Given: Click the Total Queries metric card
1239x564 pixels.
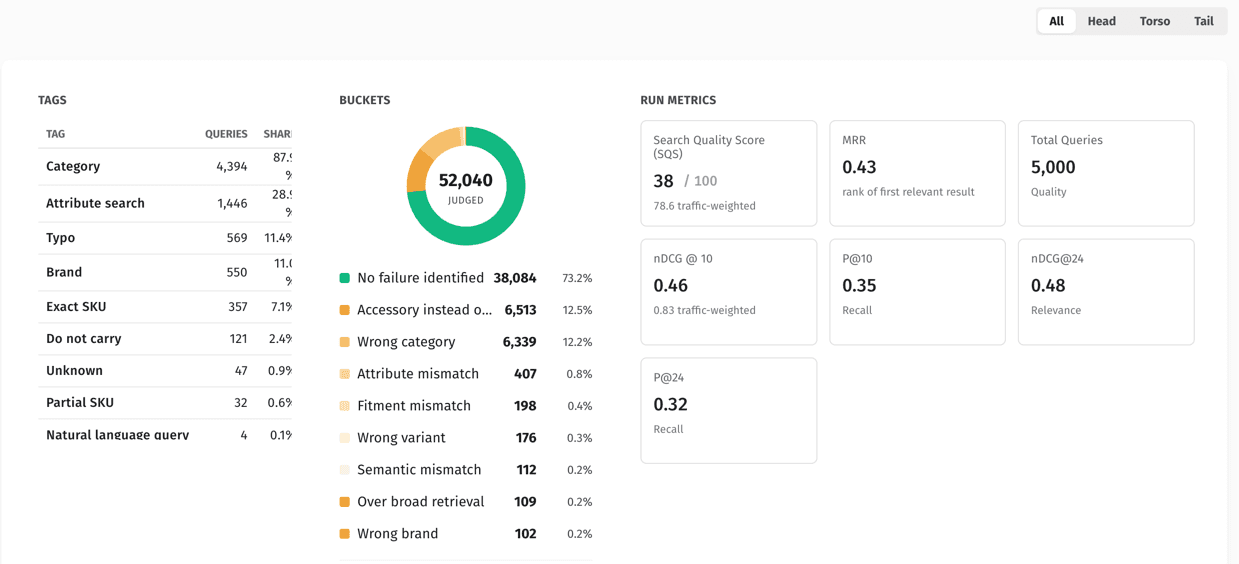Looking at the screenshot, I should [1106, 173].
